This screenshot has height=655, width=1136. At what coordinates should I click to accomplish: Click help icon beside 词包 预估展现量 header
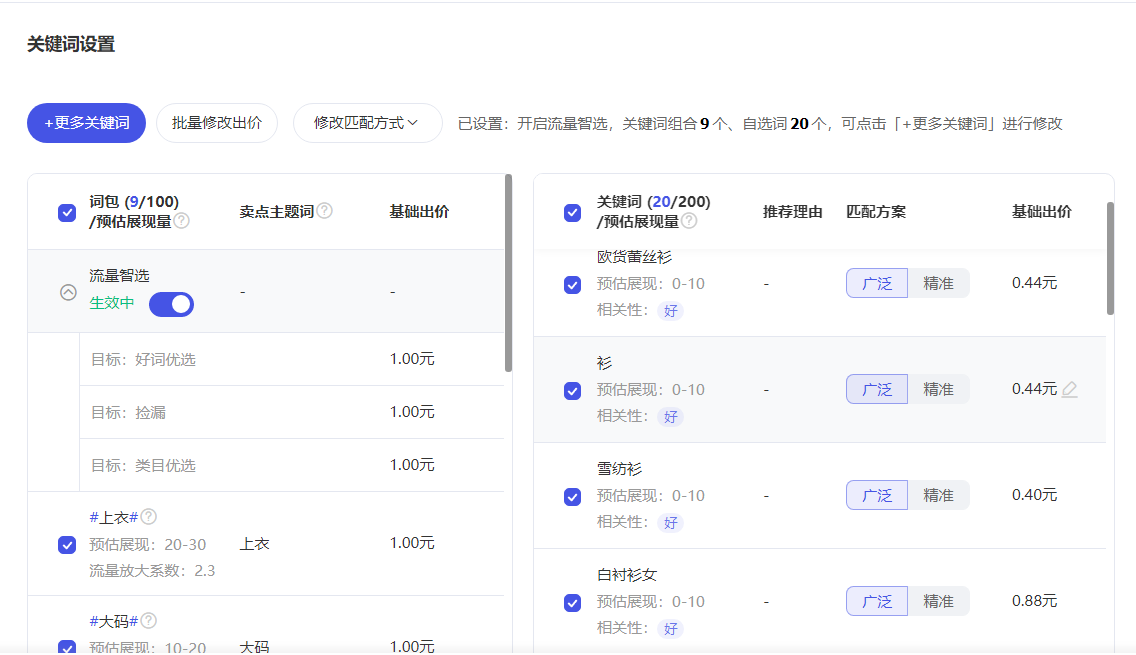click(182, 221)
